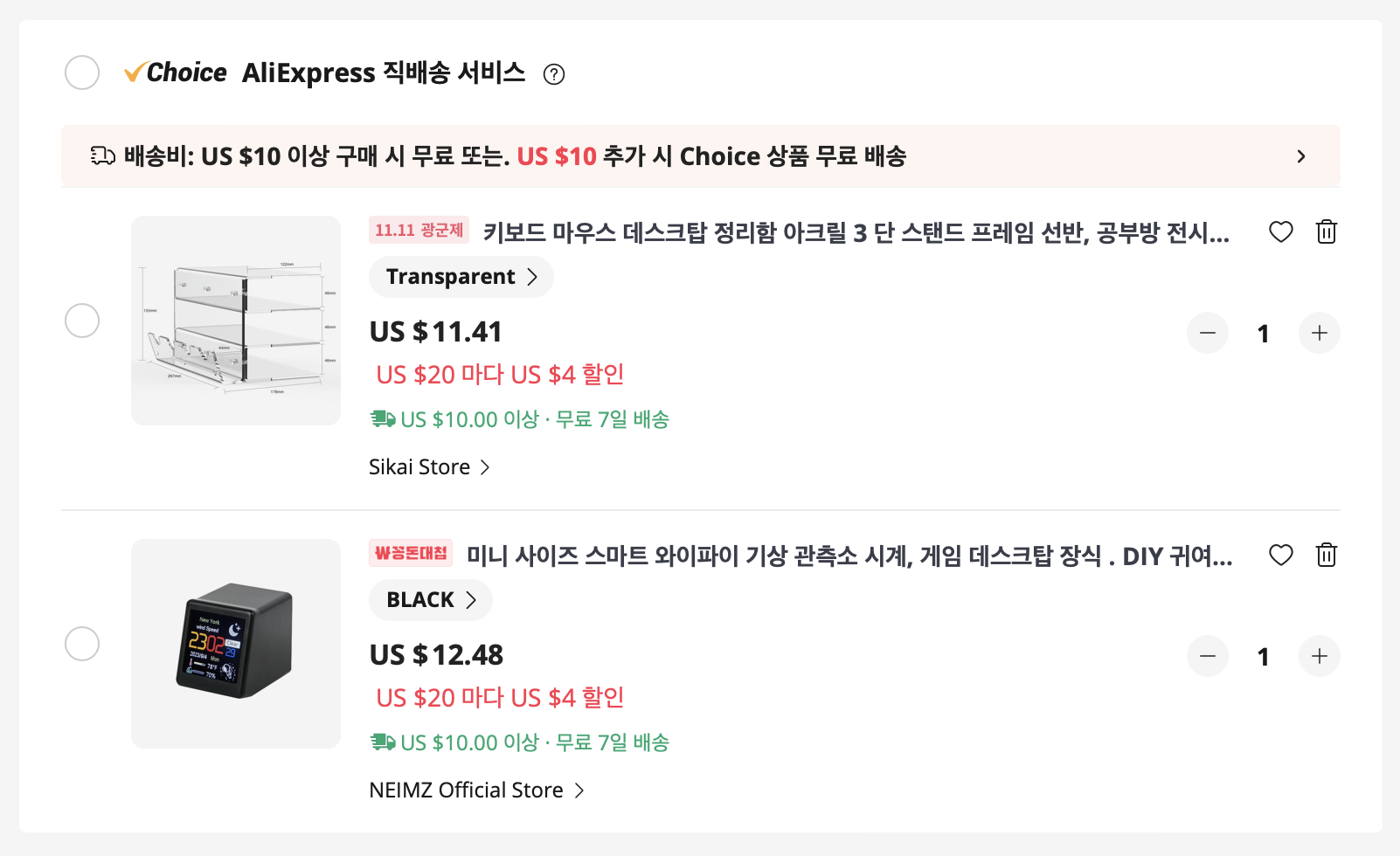Click the weather clock product thumbnail
Screen dimensions: 1400x856
pos(235,644)
